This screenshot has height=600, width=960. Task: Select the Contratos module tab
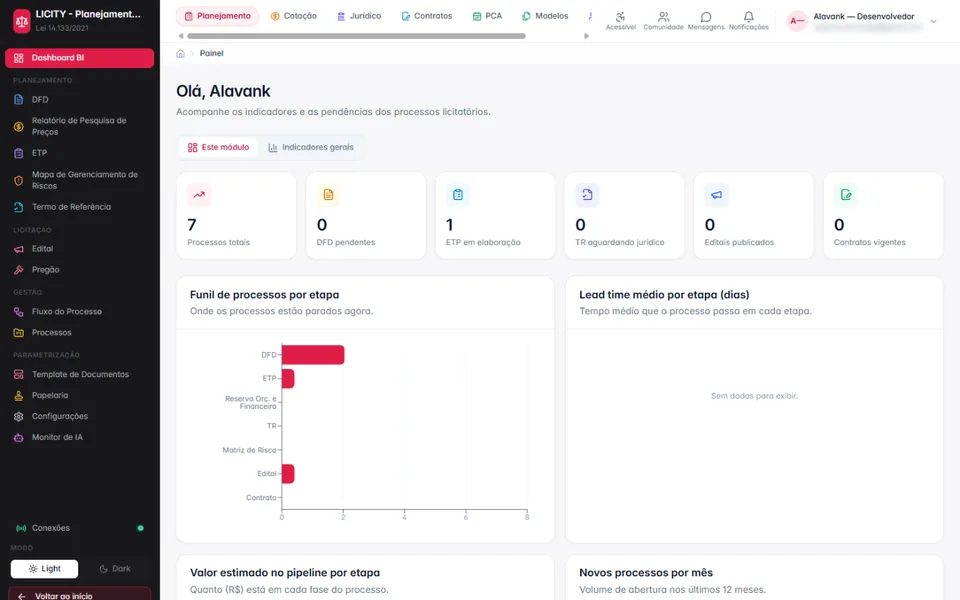pyautogui.click(x=427, y=16)
